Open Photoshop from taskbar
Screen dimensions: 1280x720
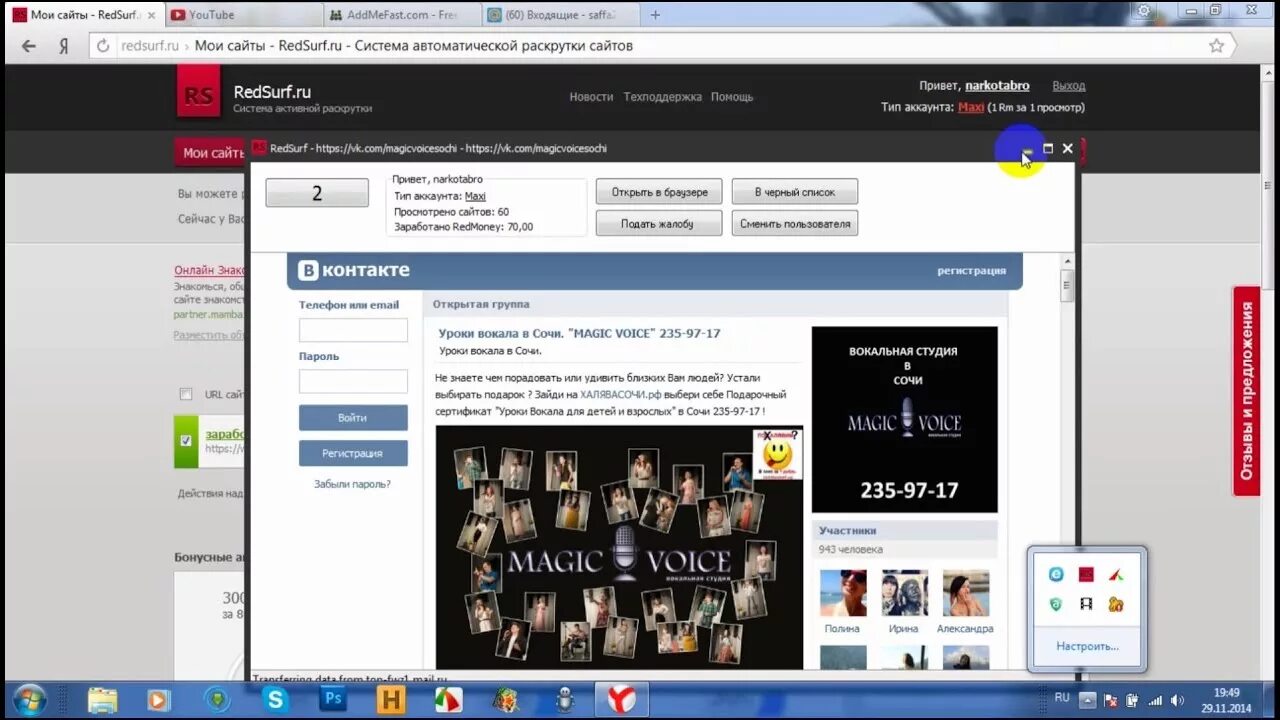(333, 699)
